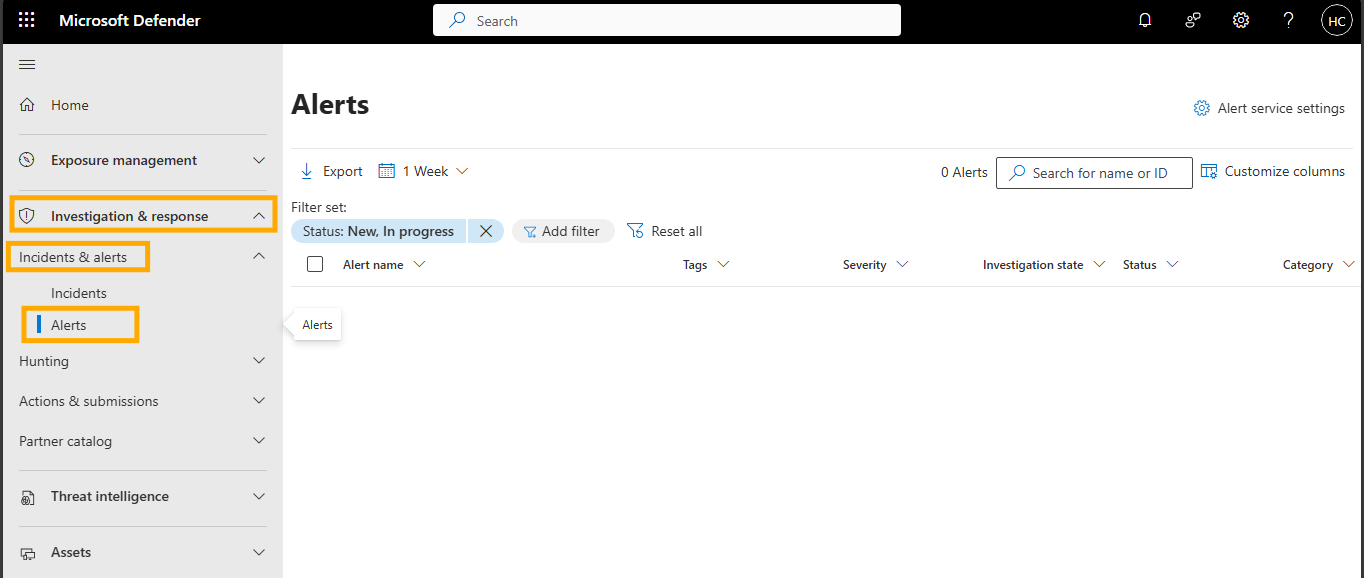
Task: Expand the Assets section chevron
Action: coord(259,553)
